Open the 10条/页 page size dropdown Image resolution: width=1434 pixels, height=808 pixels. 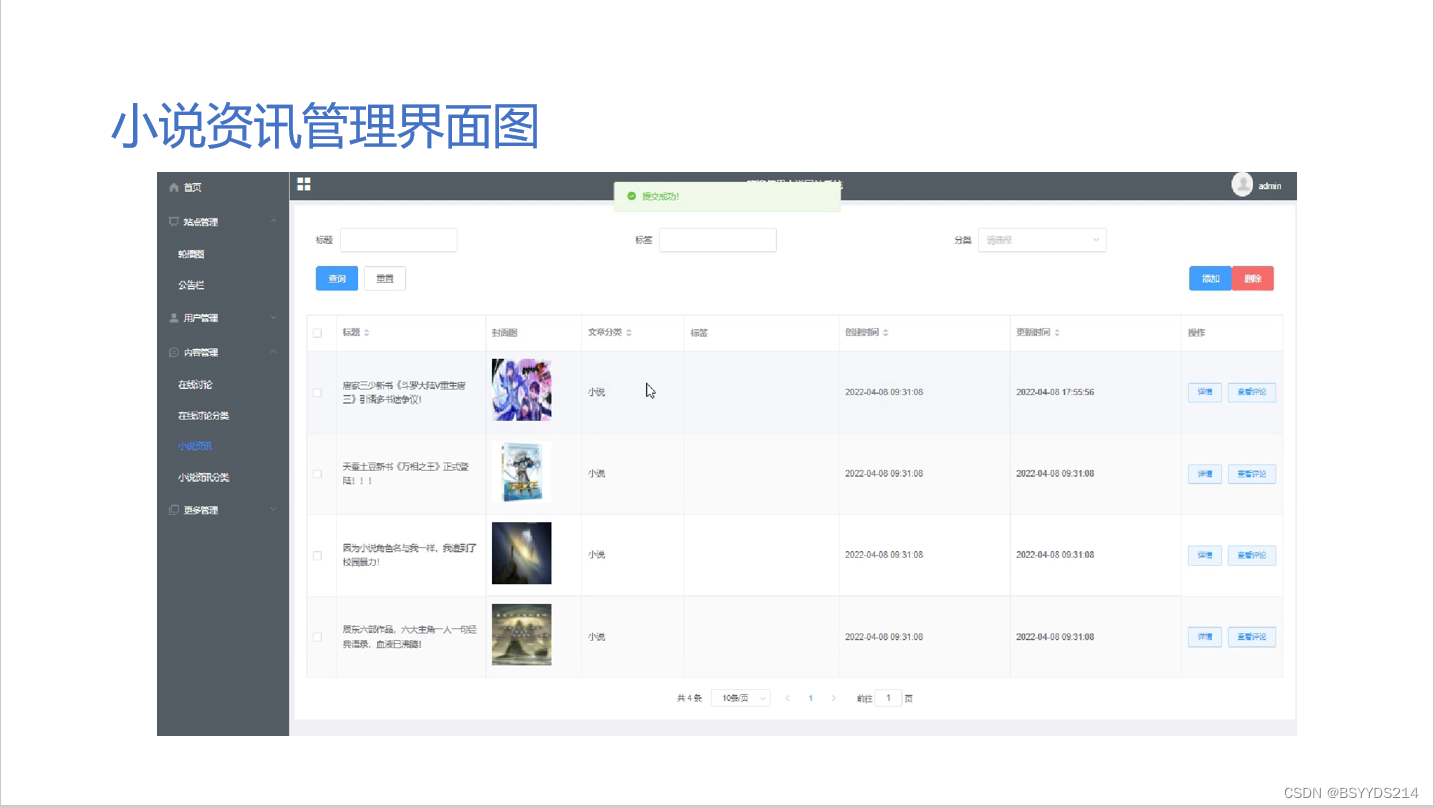pyautogui.click(x=740, y=698)
